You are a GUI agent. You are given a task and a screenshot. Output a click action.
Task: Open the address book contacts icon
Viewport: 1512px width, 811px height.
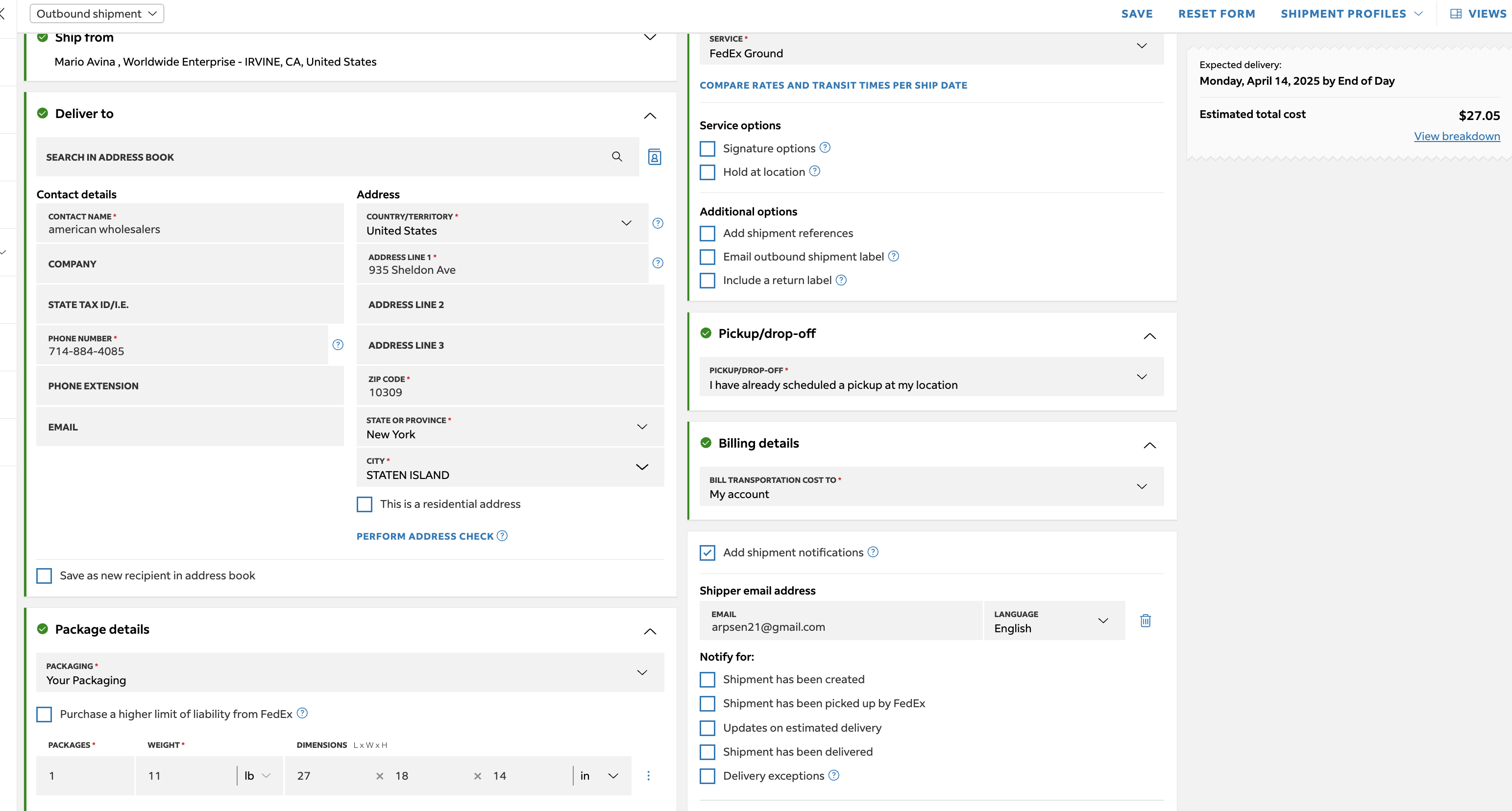[x=655, y=157]
